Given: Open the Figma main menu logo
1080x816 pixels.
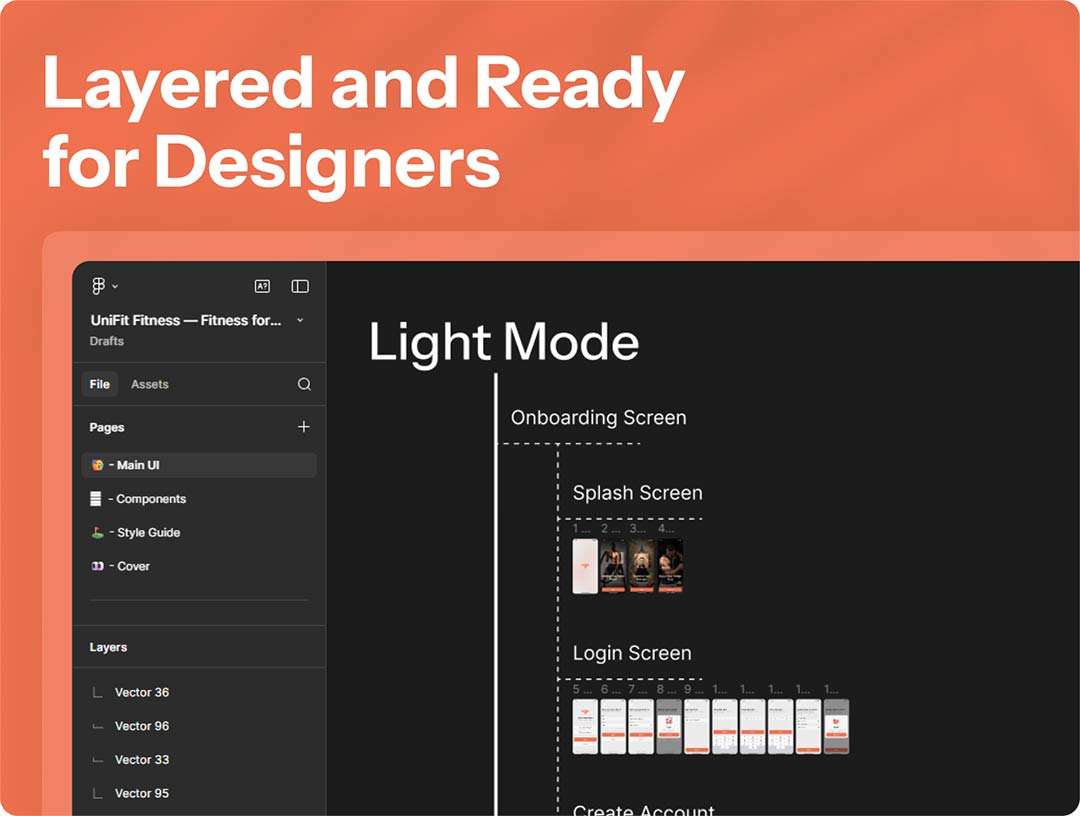Looking at the screenshot, I should (x=99, y=286).
